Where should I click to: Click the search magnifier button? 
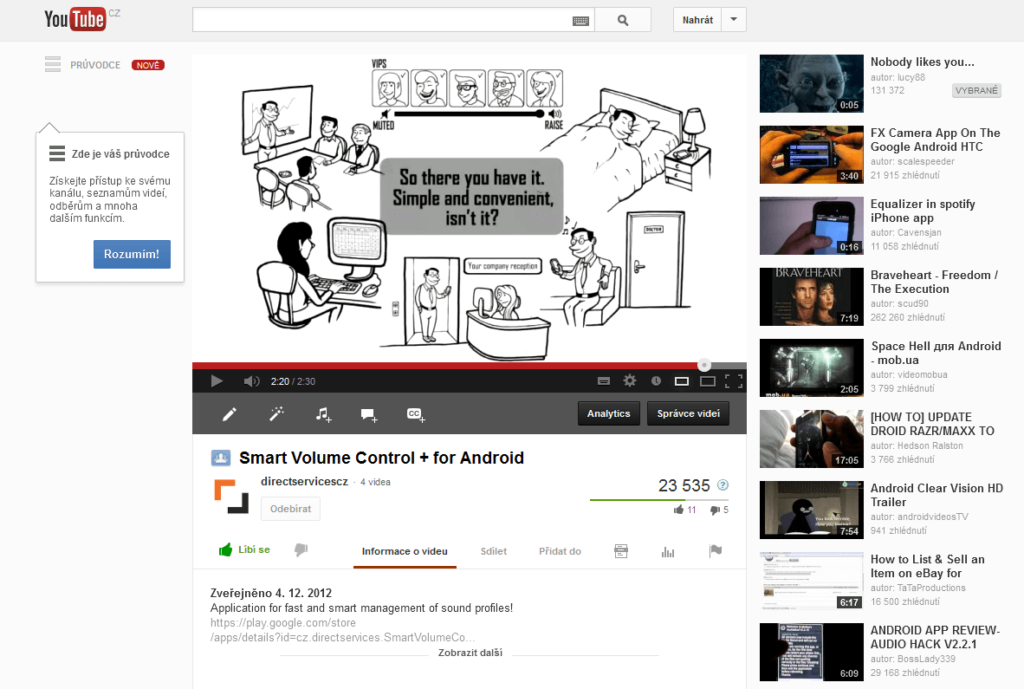[623, 20]
